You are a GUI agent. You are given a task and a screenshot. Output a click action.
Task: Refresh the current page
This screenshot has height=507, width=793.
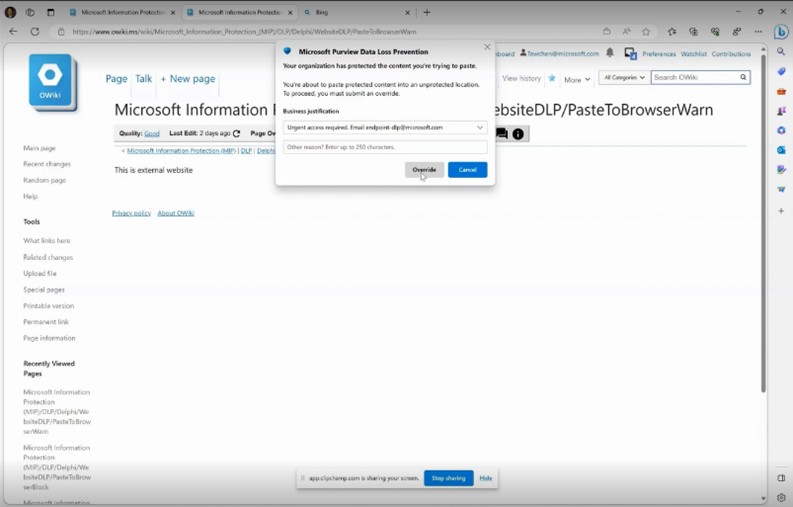coord(35,31)
